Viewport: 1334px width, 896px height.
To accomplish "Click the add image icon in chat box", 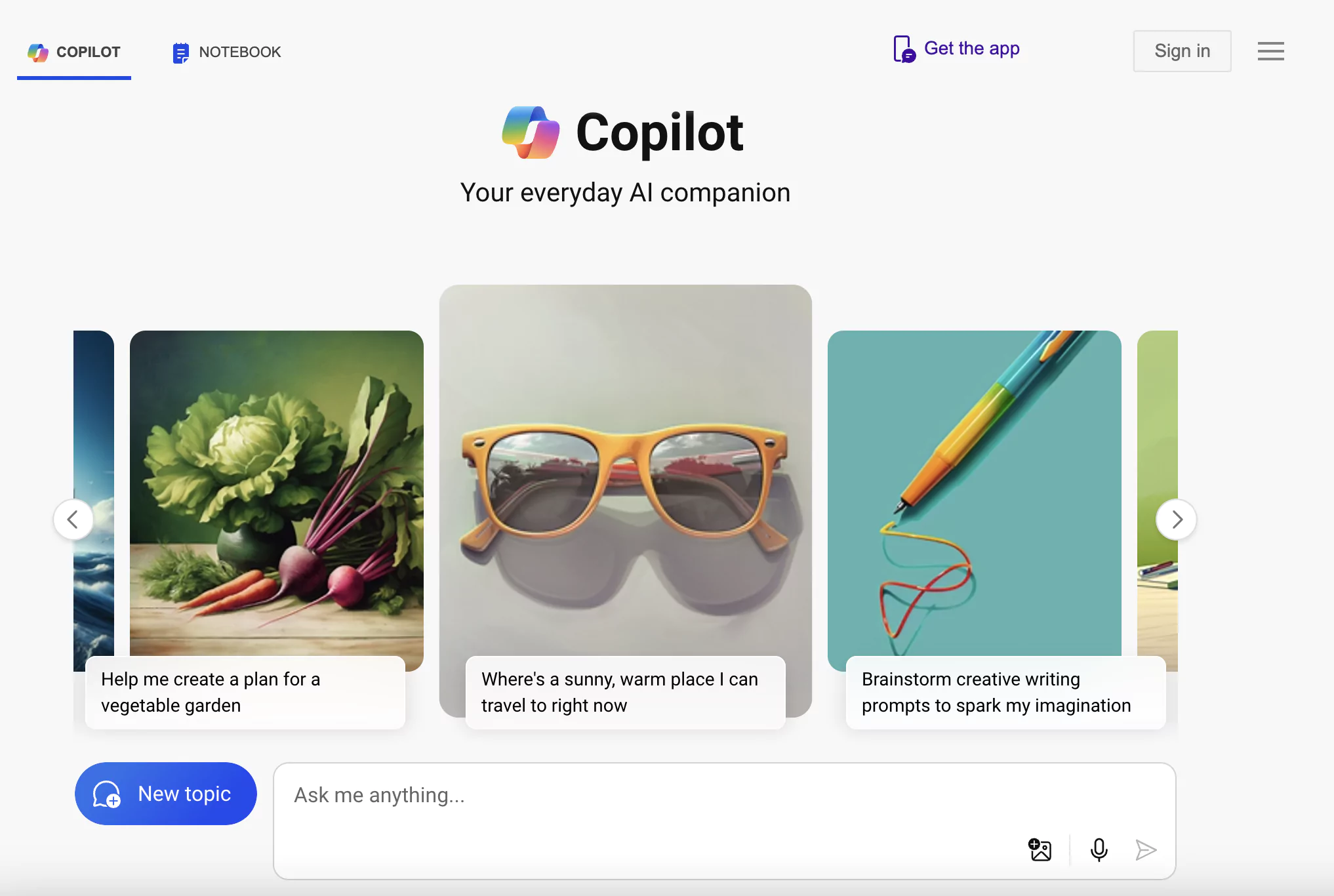I will (1040, 849).
